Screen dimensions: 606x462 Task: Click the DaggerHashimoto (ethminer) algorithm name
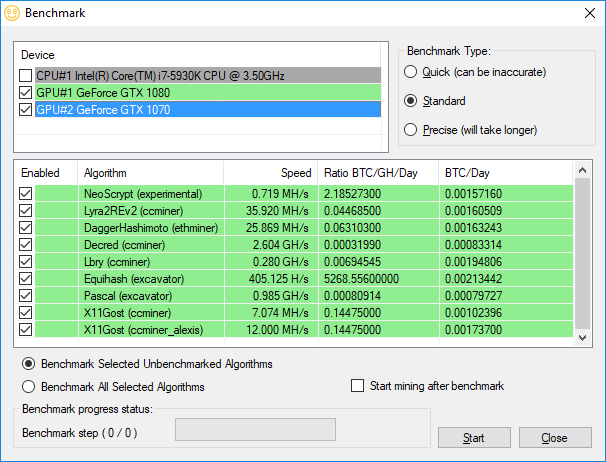click(151, 227)
